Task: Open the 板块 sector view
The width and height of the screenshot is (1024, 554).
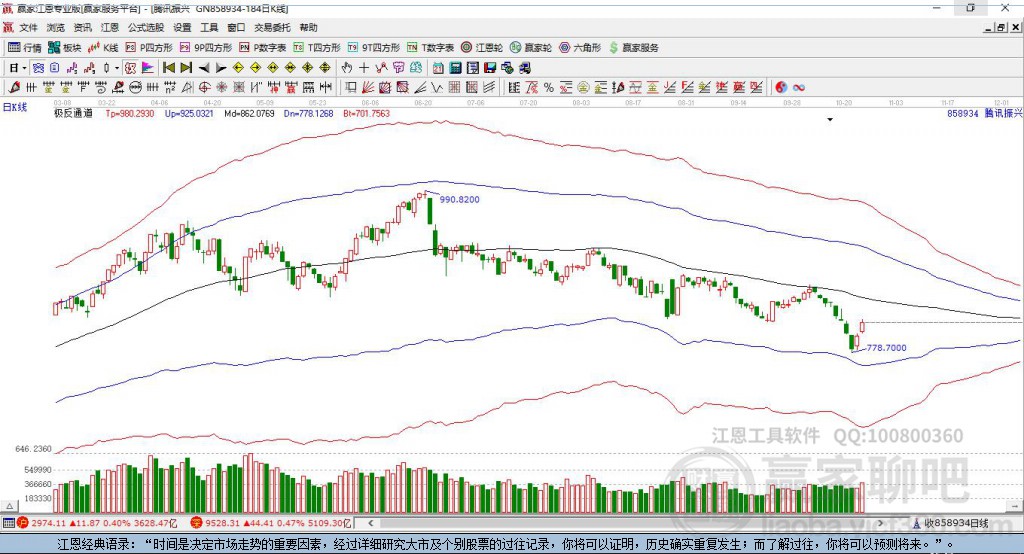Action: click(x=65, y=48)
